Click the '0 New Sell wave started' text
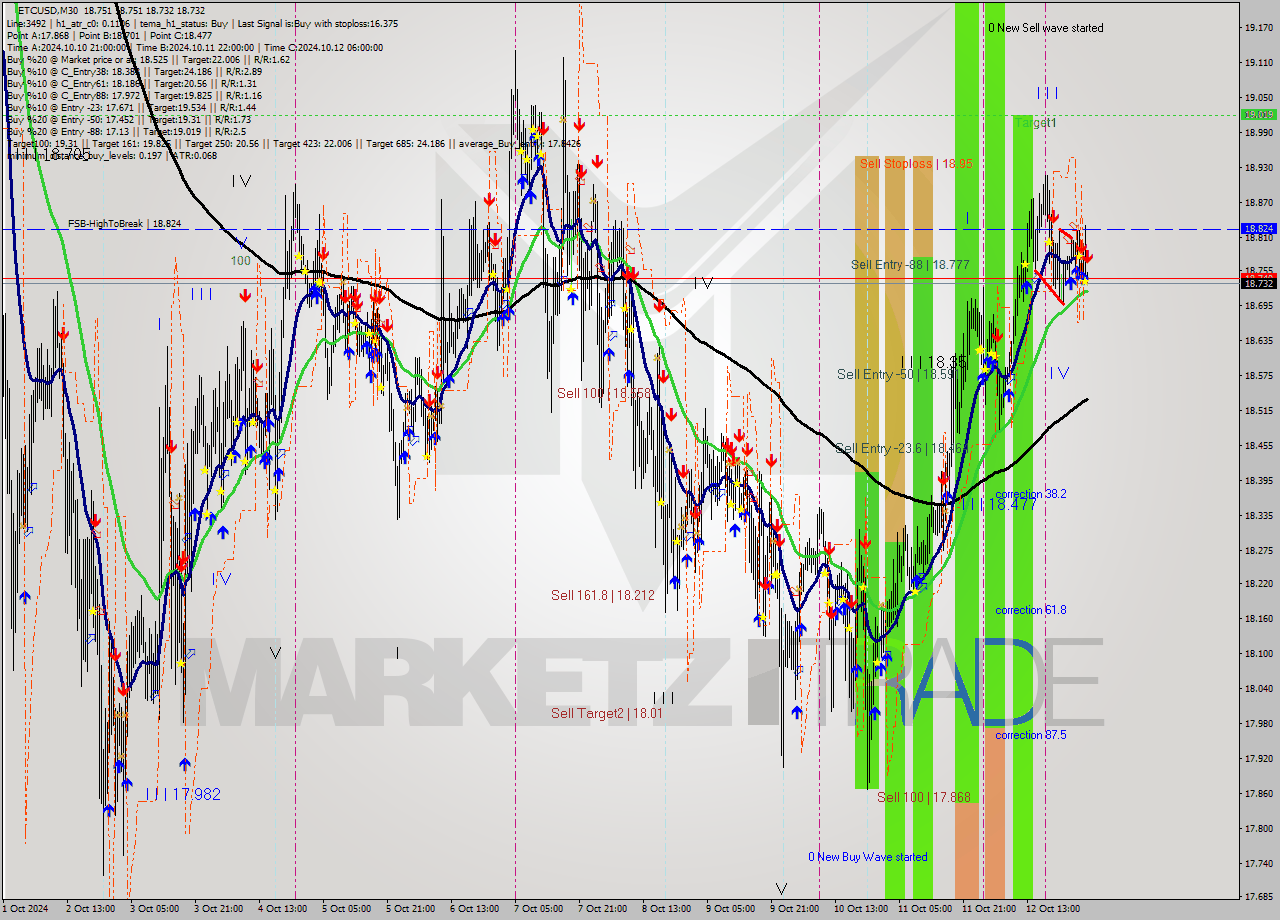This screenshot has height=920, width=1280. [1046, 28]
